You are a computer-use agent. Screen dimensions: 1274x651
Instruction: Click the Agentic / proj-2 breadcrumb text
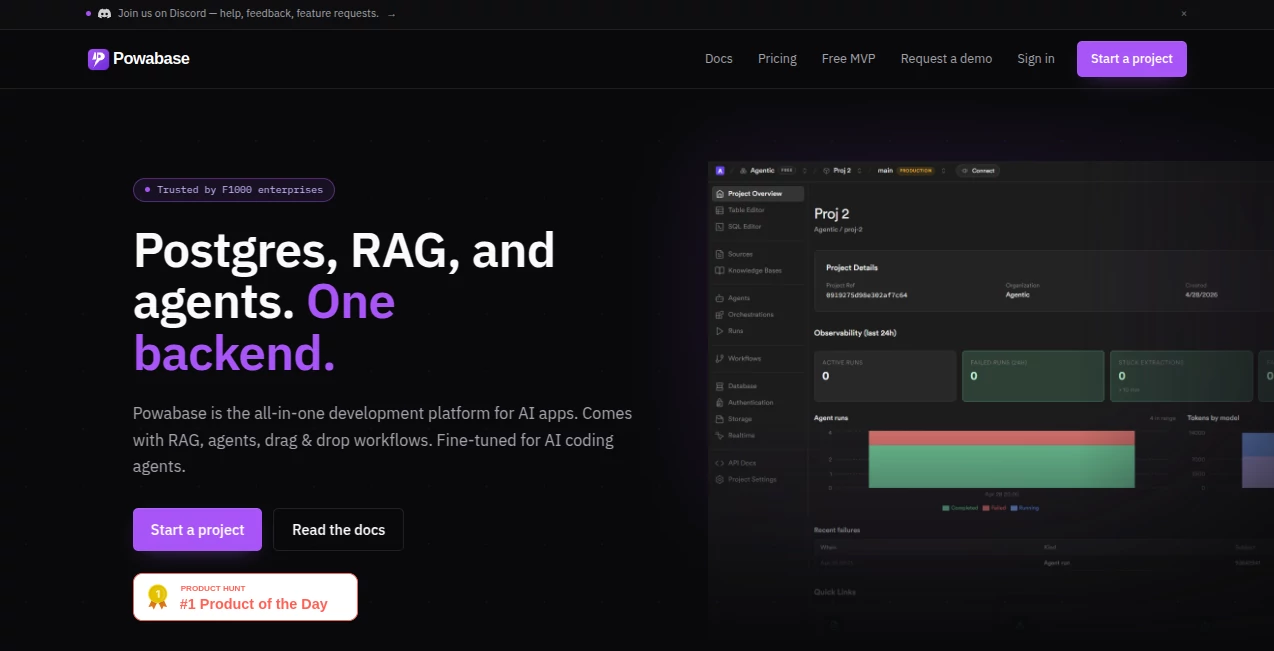tap(838, 229)
